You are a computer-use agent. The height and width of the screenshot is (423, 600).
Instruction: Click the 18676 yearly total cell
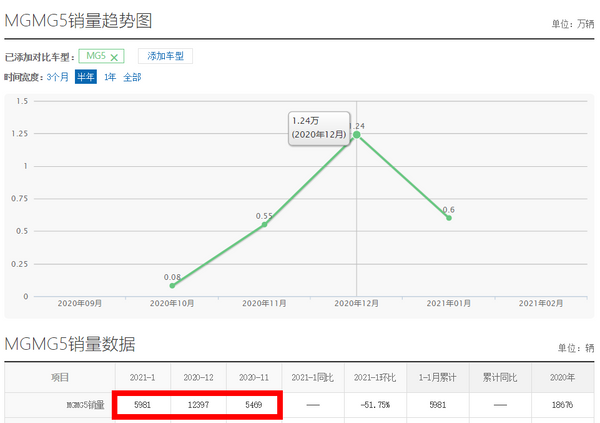562,405
